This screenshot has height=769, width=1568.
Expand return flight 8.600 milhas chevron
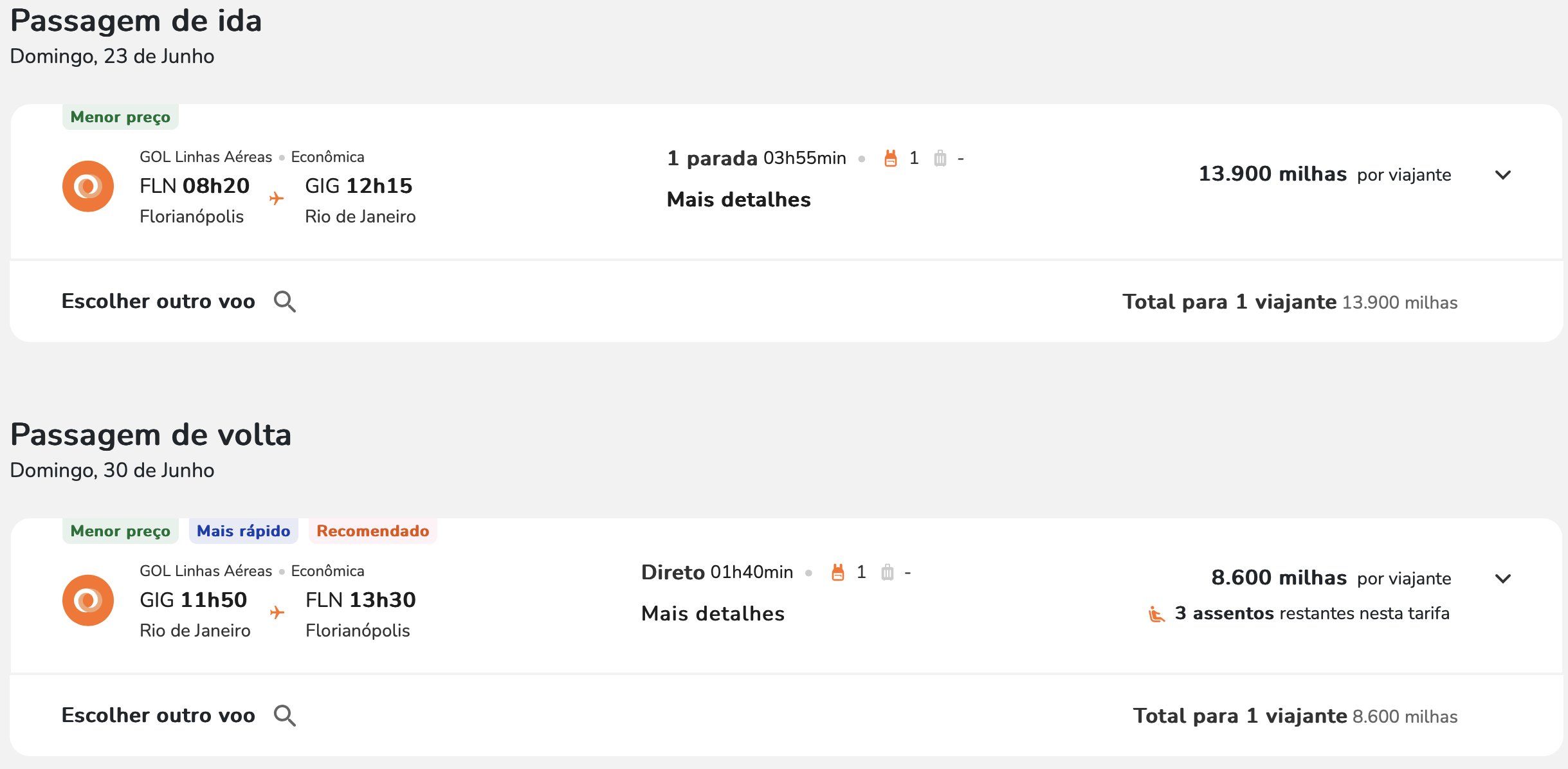click(1503, 579)
